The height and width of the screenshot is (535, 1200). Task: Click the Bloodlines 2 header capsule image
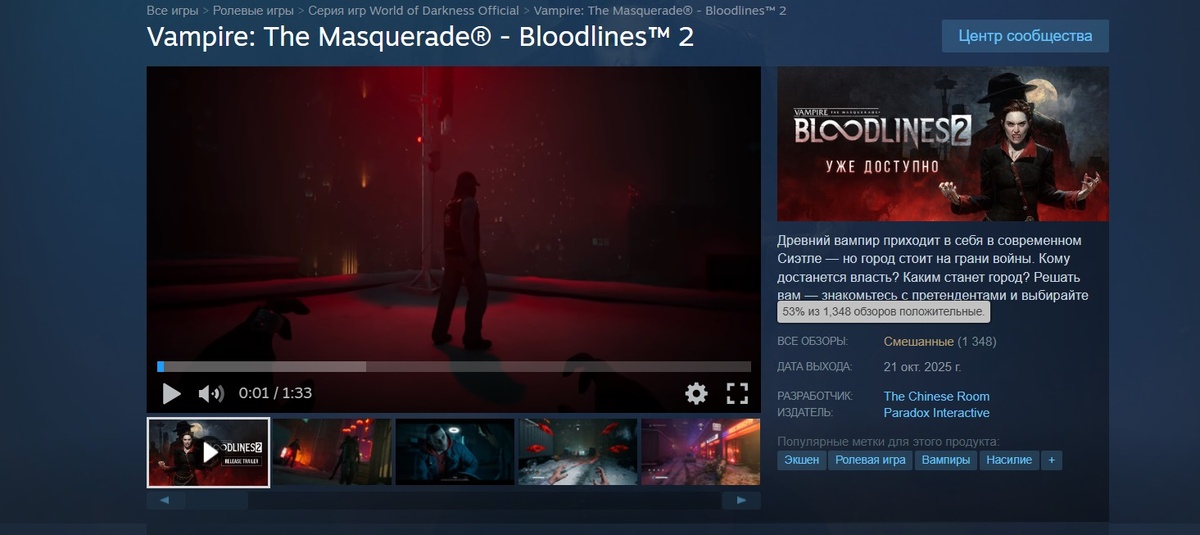pyautogui.click(x=943, y=144)
